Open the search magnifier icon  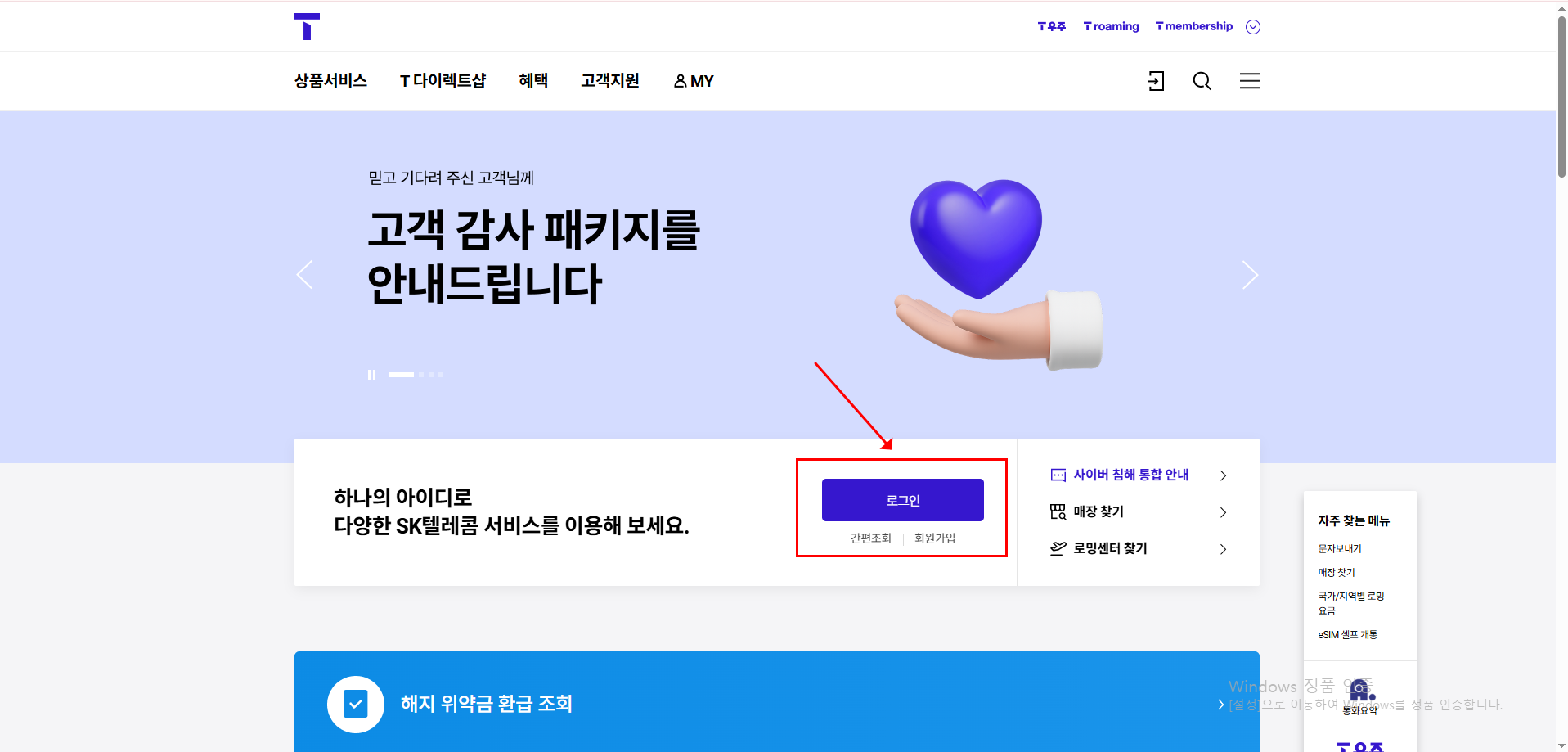pos(1202,81)
